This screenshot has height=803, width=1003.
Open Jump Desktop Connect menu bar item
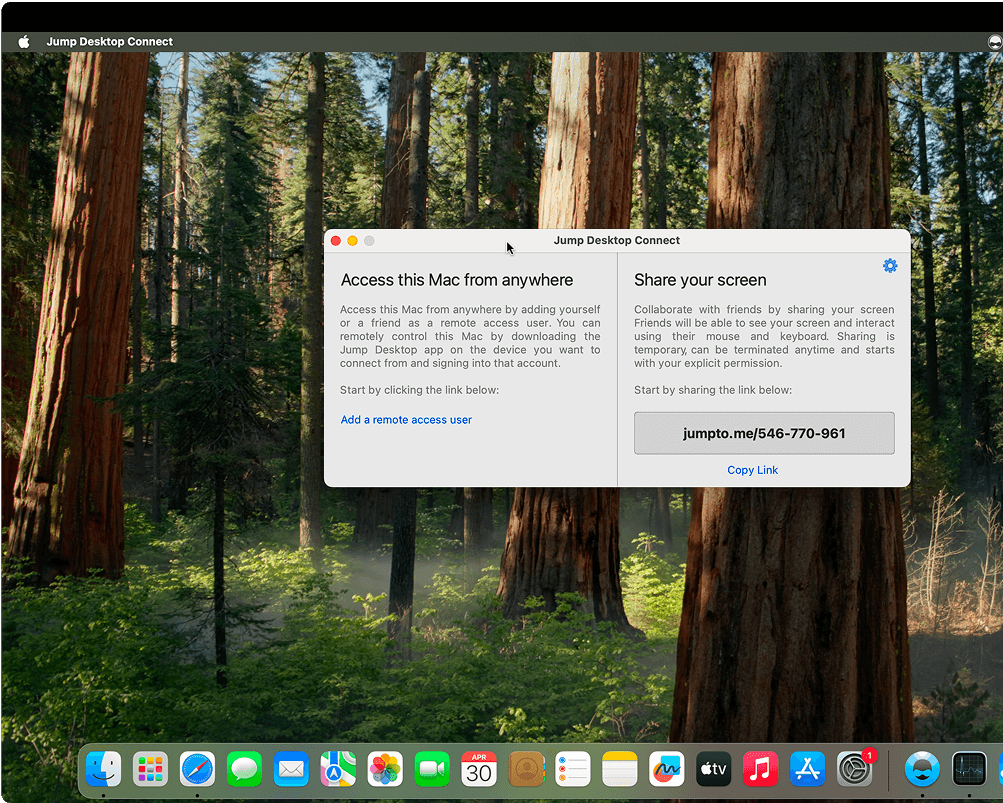coord(109,42)
